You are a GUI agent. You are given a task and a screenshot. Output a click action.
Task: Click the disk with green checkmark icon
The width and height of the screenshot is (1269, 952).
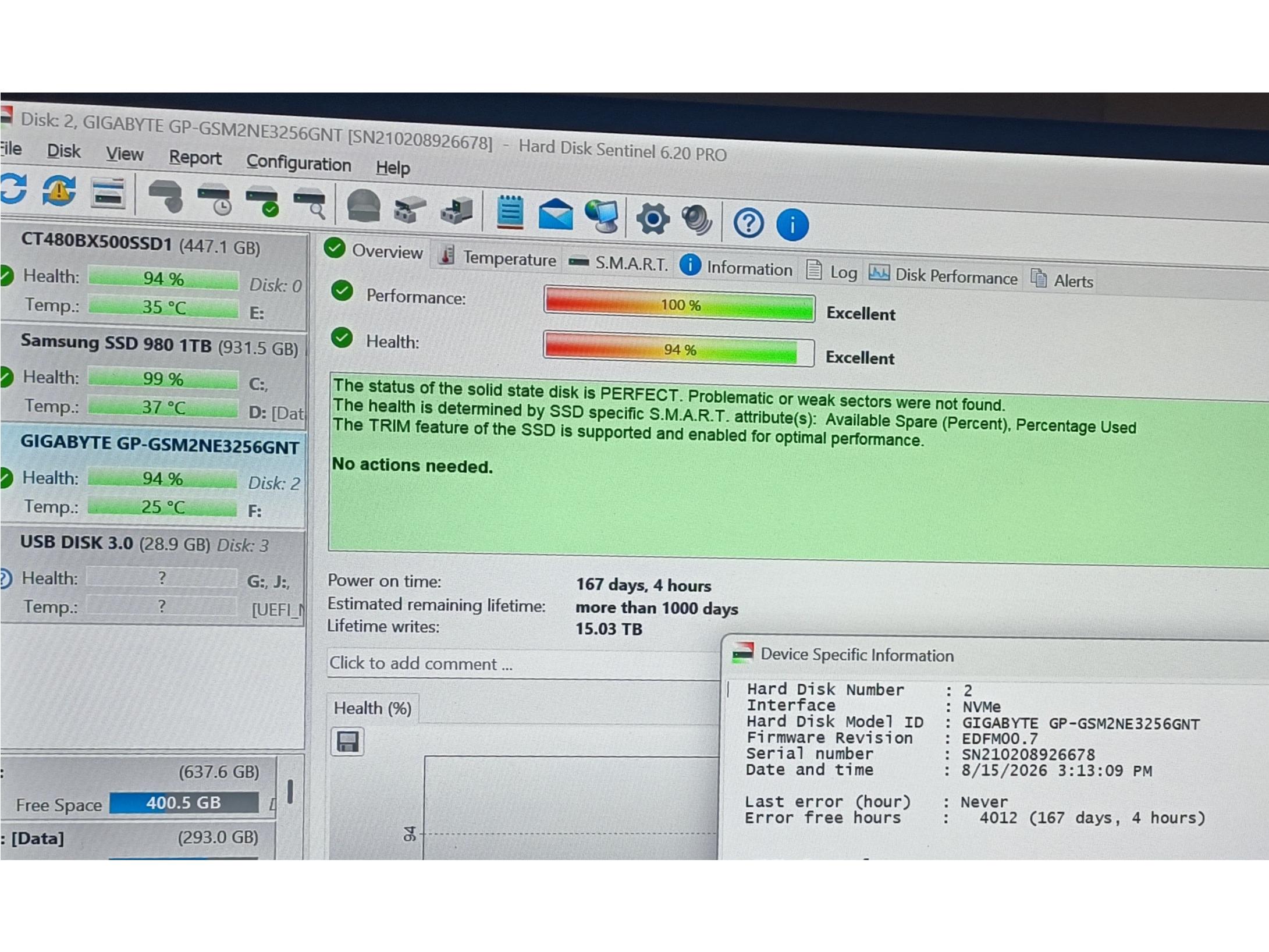point(262,201)
